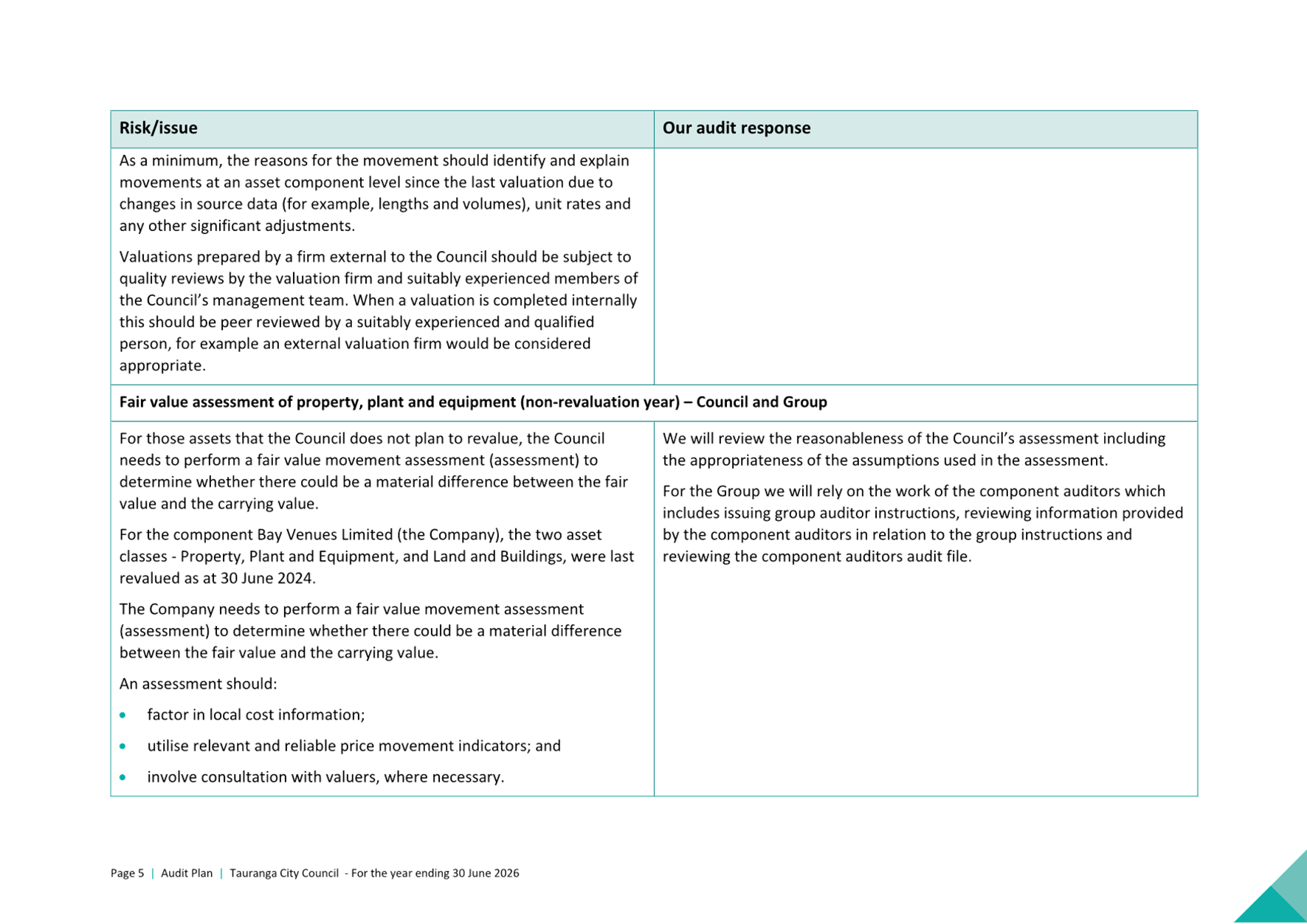Click 'Tauranga City Council' footer text
The width and height of the screenshot is (1307, 924).
tap(284, 873)
